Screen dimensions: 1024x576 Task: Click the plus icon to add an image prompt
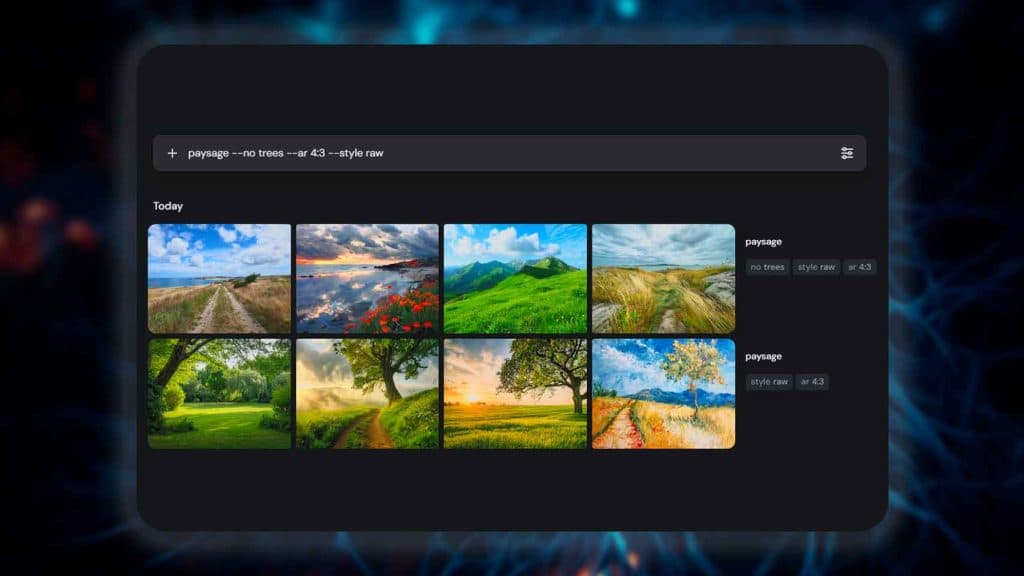tap(173, 152)
